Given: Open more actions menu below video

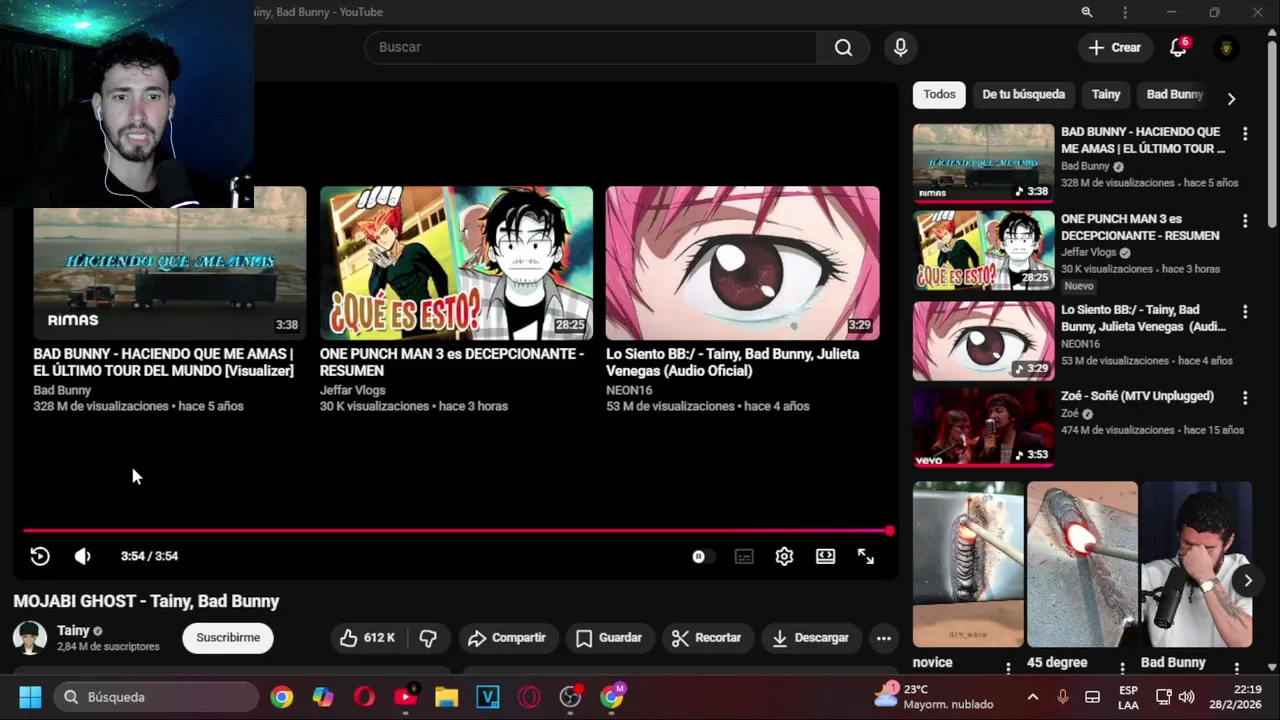Looking at the screenshot, I should [883, 637].
